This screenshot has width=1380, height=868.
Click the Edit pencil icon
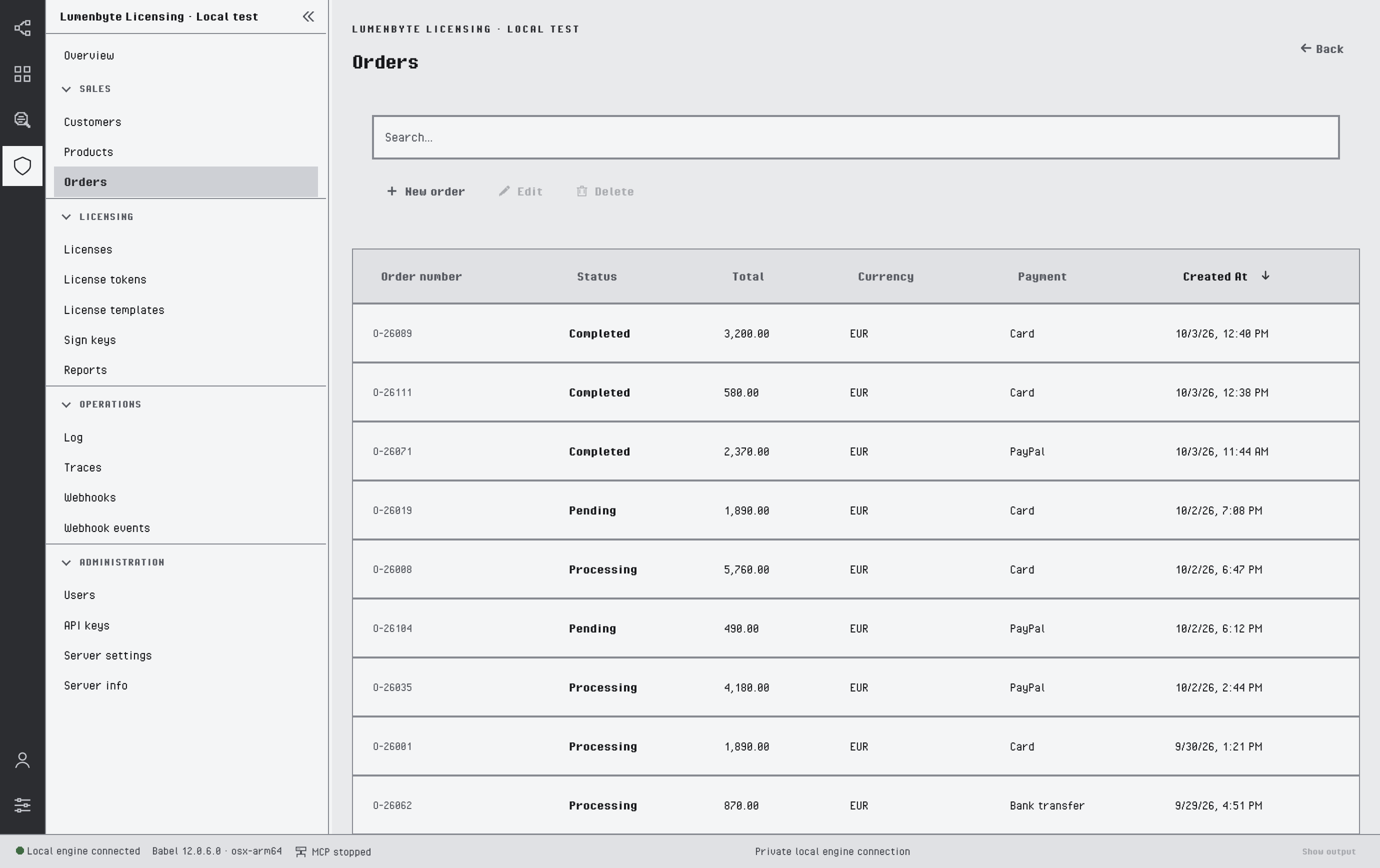point(504,191)
